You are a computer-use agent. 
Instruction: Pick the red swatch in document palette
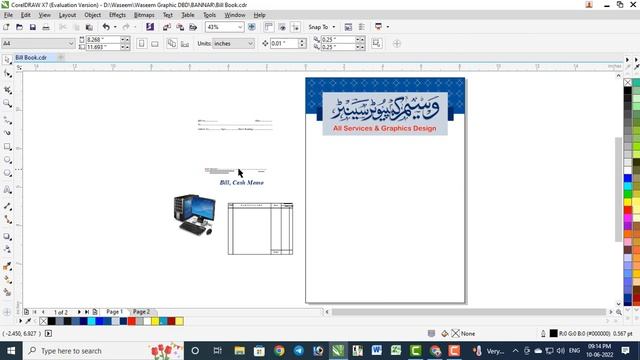(x=131, y=321)
